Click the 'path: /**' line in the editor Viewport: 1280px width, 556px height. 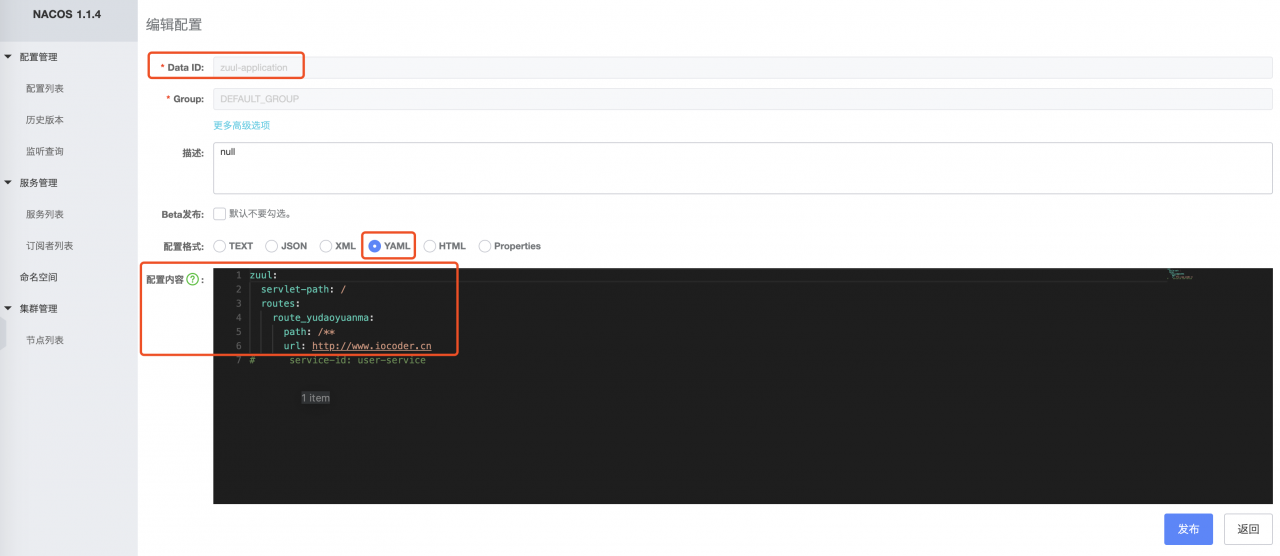click(x=309, y=332)
